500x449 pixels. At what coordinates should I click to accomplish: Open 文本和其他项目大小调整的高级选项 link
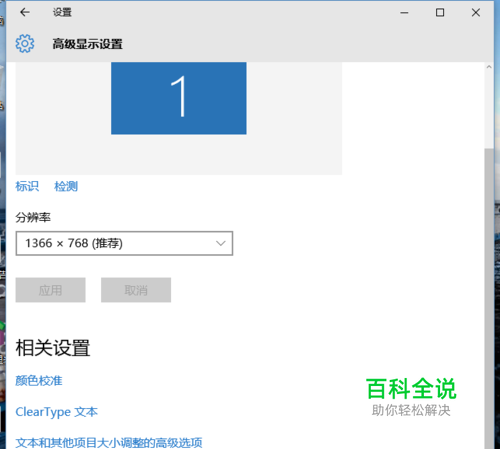click(109, 443)
